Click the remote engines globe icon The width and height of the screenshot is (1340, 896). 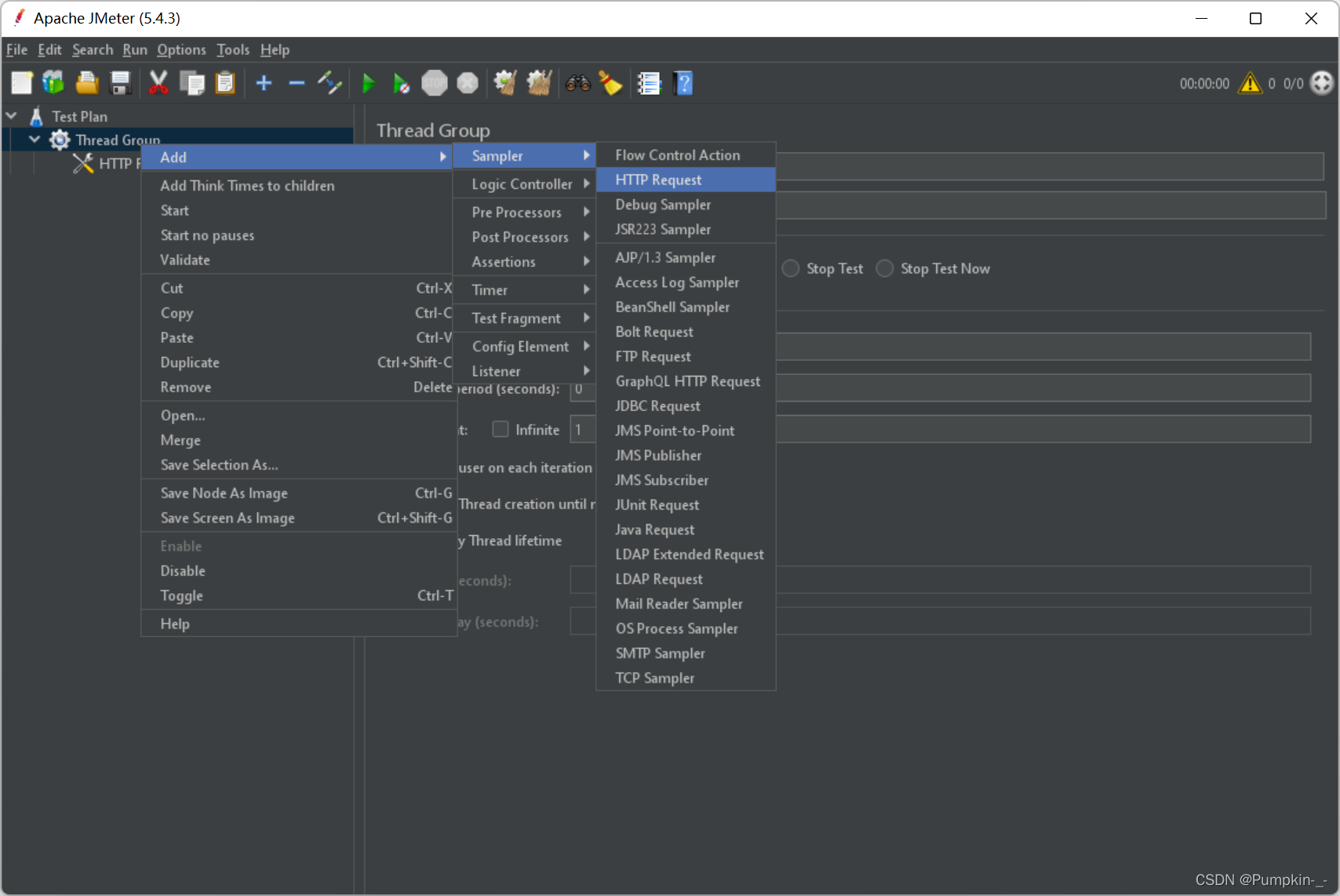(x=1322, y=82)
